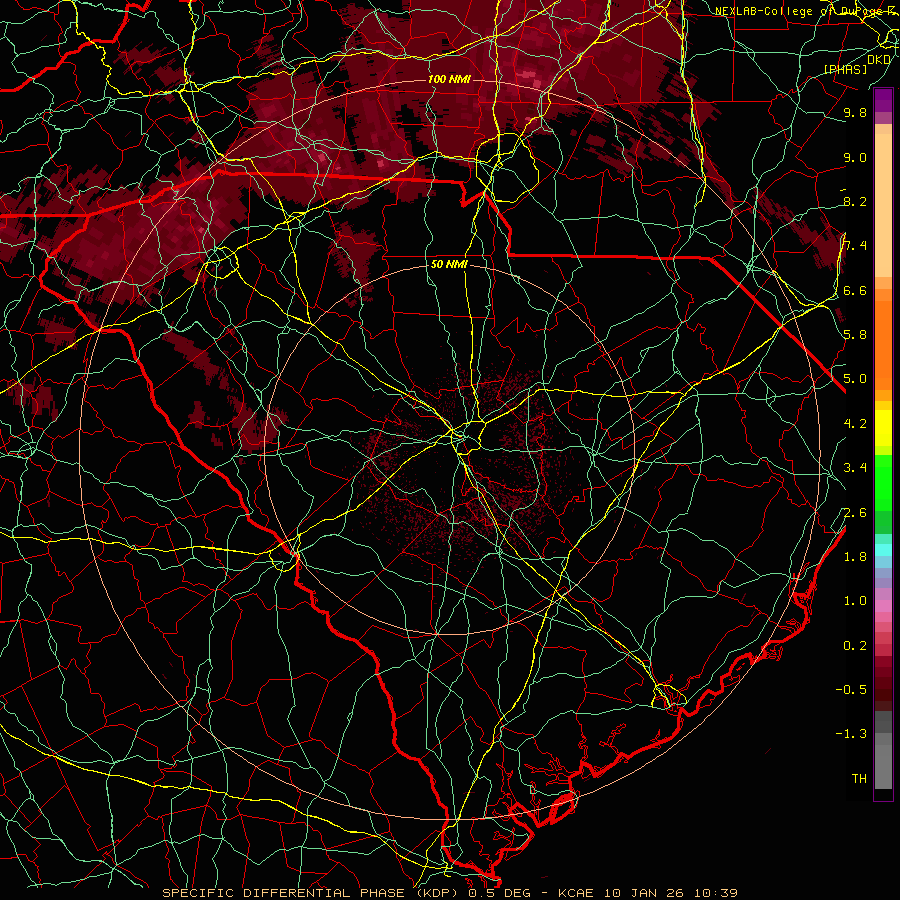Pick the purple segment atop the color scale
This screenshot has width=900, height=900.
(x=883, y=100)
